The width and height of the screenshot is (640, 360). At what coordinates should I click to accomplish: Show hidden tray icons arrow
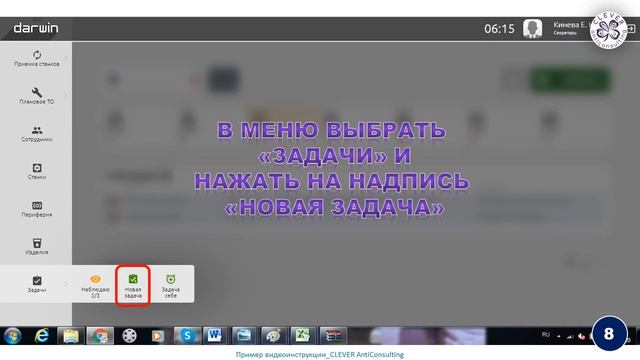coord(559,336)
